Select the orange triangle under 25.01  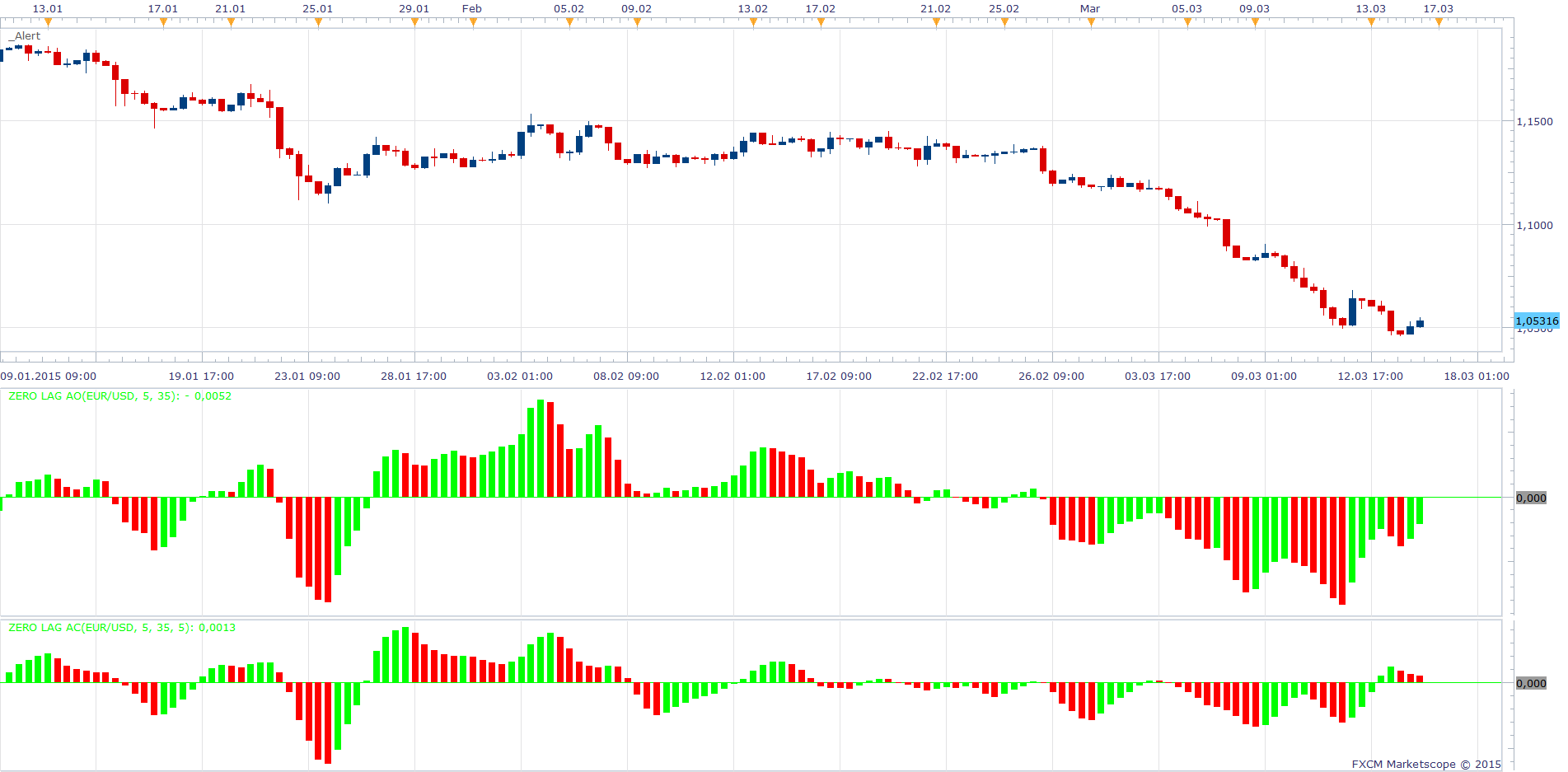tap(318, 22)
